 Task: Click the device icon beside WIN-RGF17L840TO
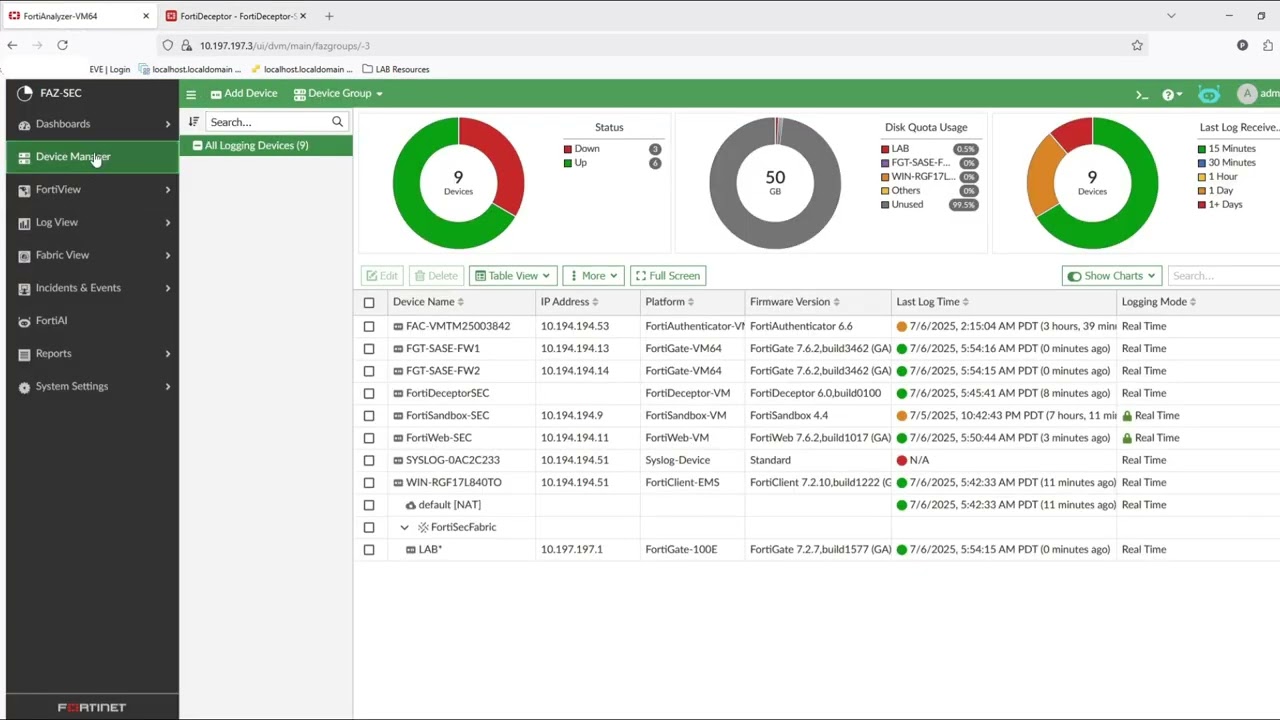398,483
